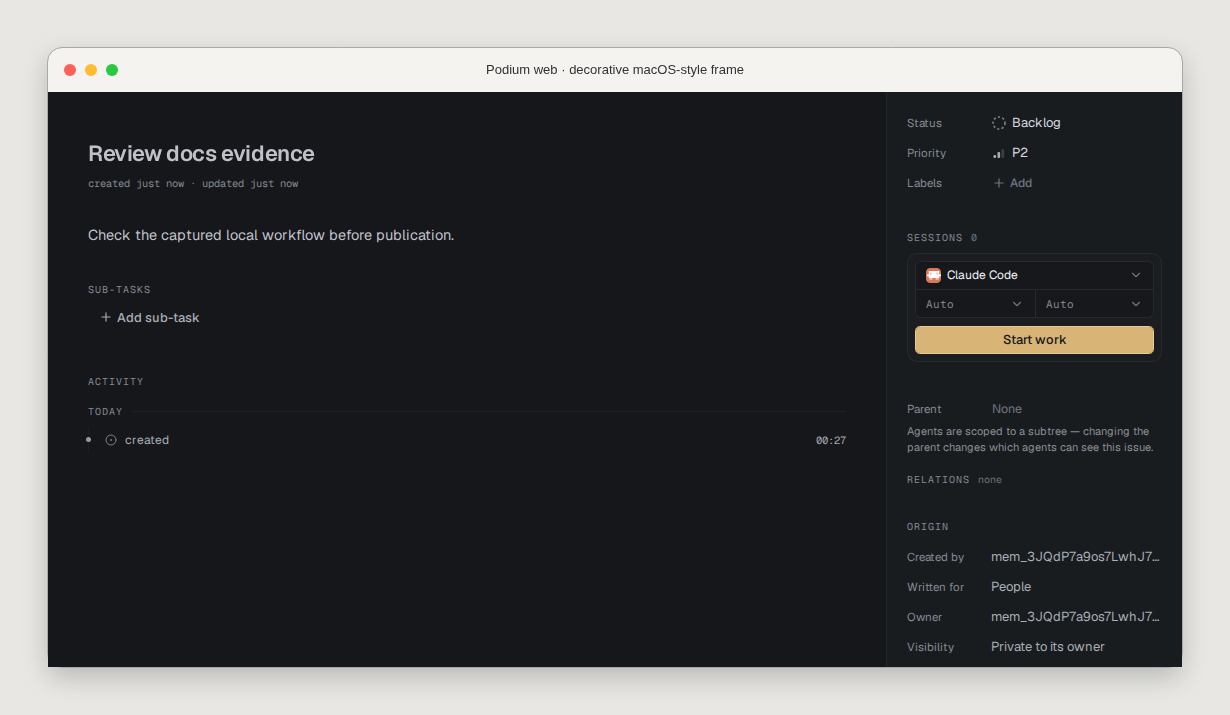Click the 00:27 activity timestamp
The width and height of the screenshot is (1230, 715).
click(831, 440)
